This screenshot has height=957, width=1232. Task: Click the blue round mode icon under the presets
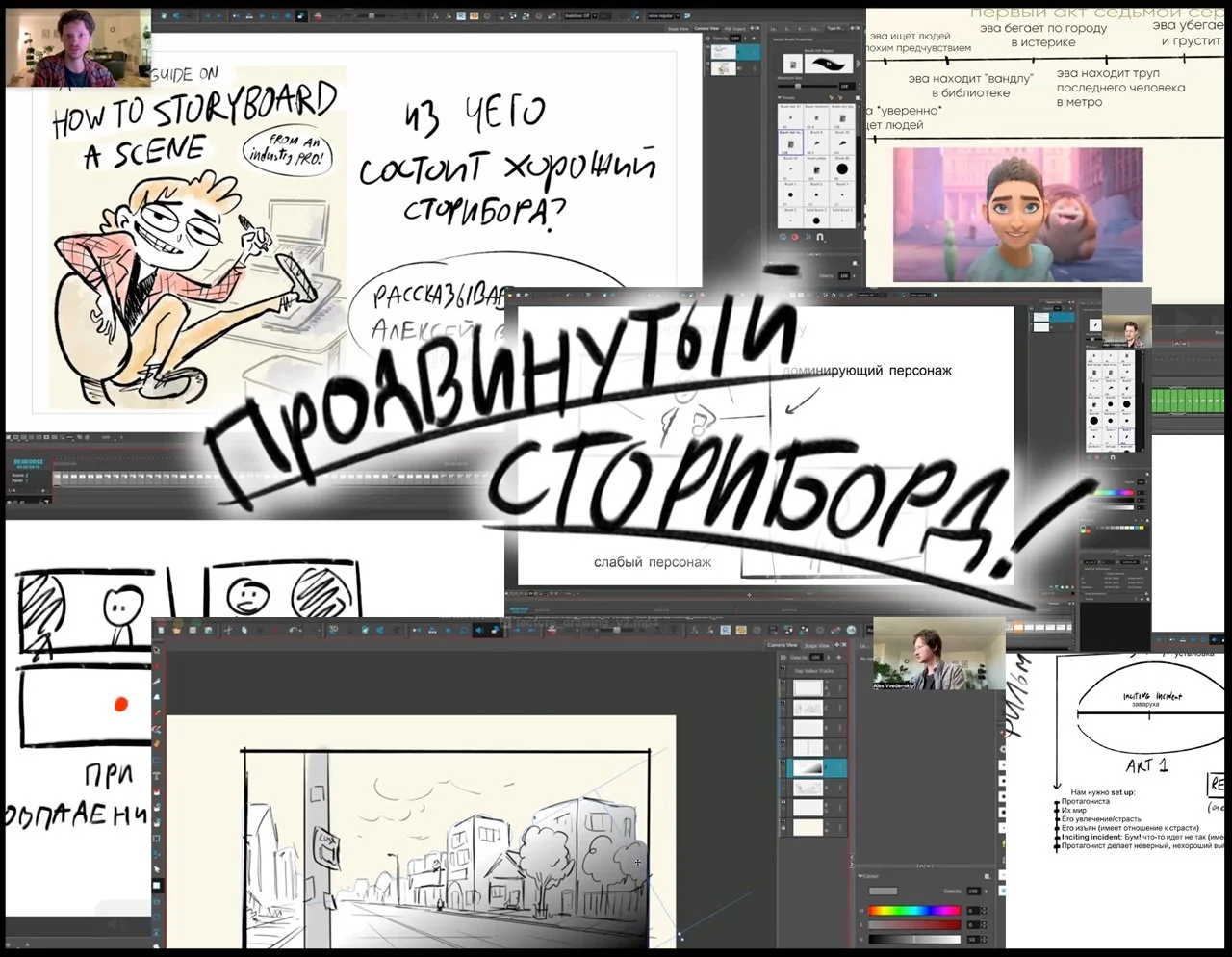click(x=783, y=237)
